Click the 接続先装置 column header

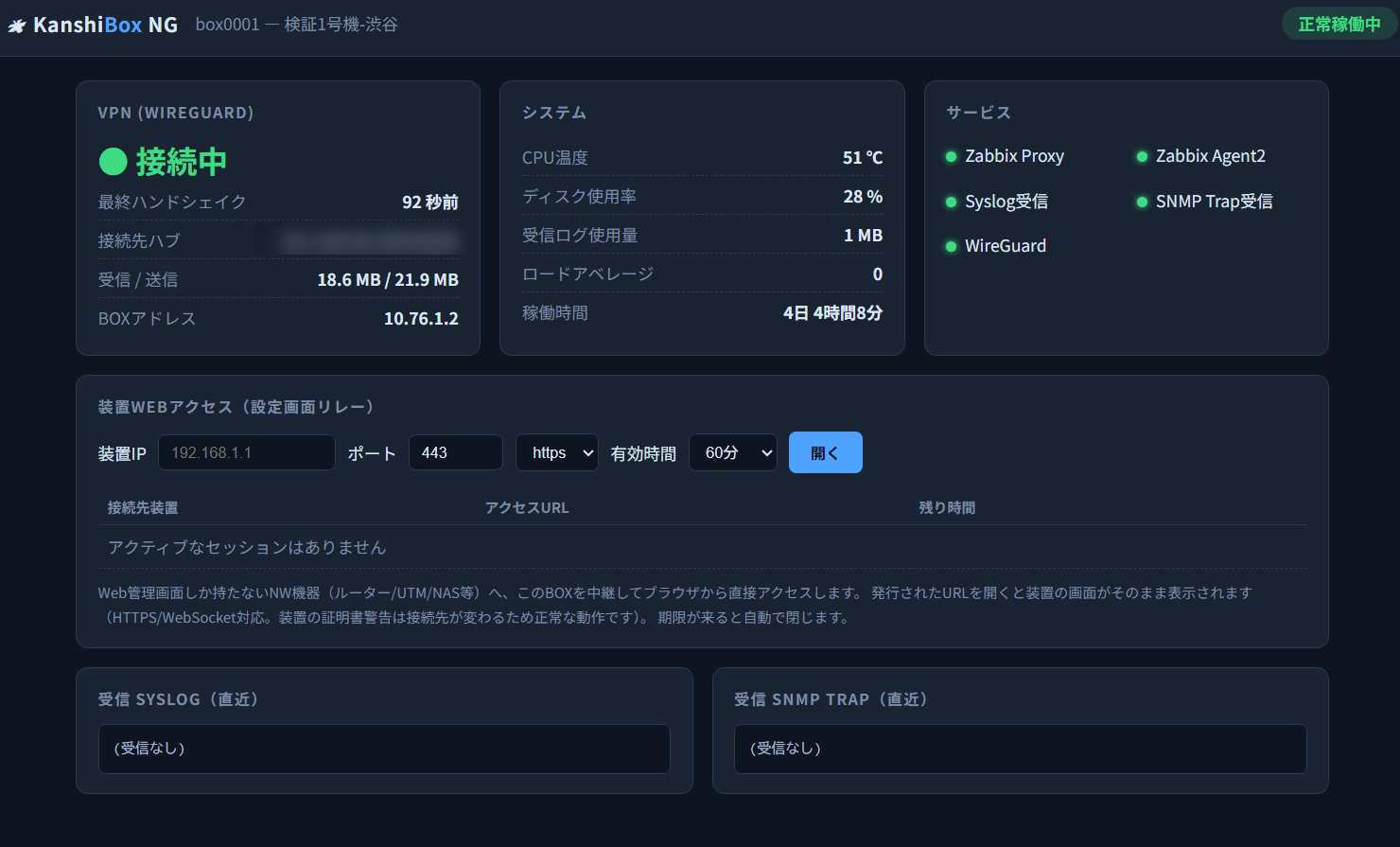point(143,508)
